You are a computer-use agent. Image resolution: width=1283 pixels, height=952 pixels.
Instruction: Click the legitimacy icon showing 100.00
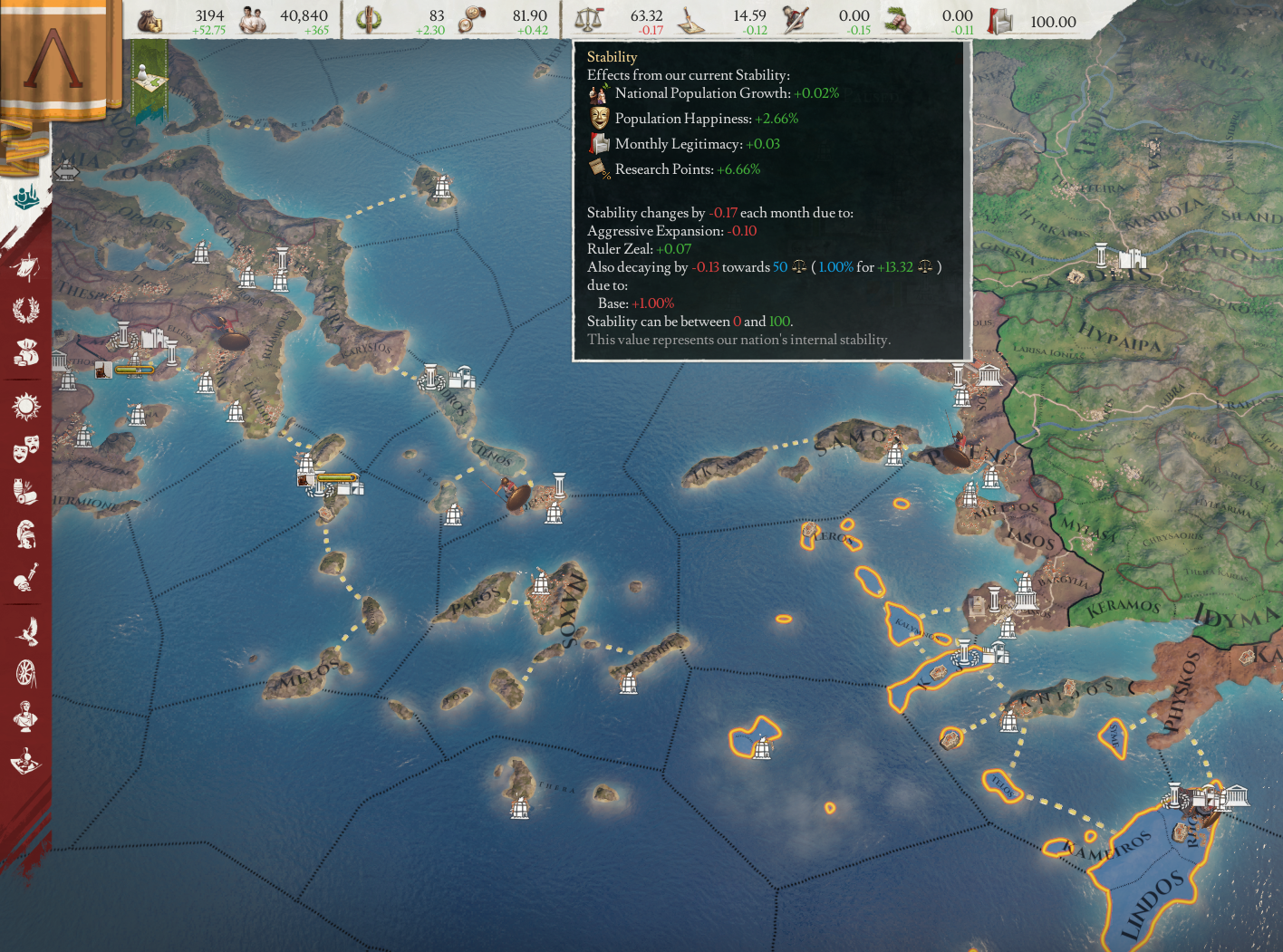tap(999, 20)
